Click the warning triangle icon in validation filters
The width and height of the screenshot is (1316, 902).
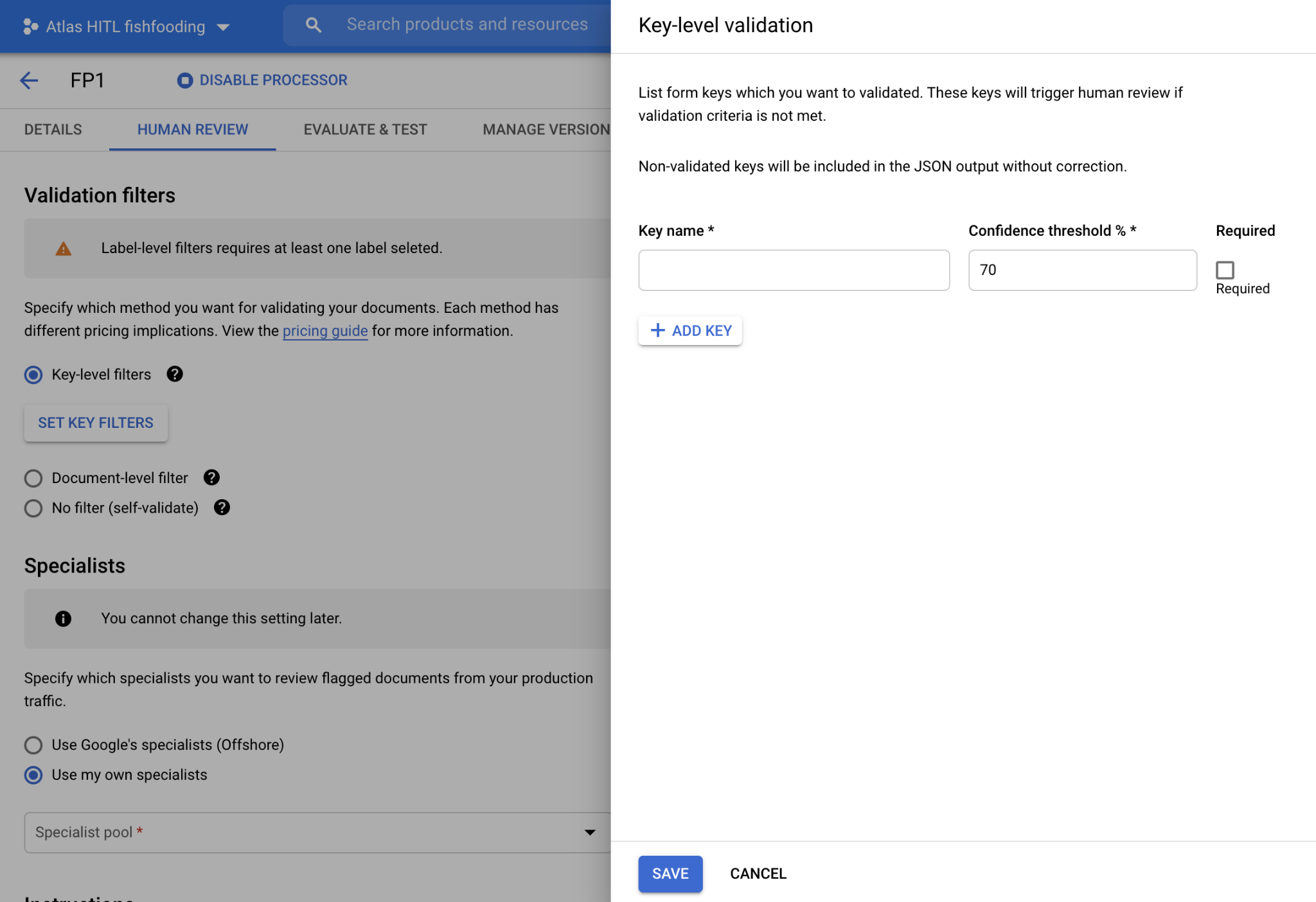click(x=63, y=247)
